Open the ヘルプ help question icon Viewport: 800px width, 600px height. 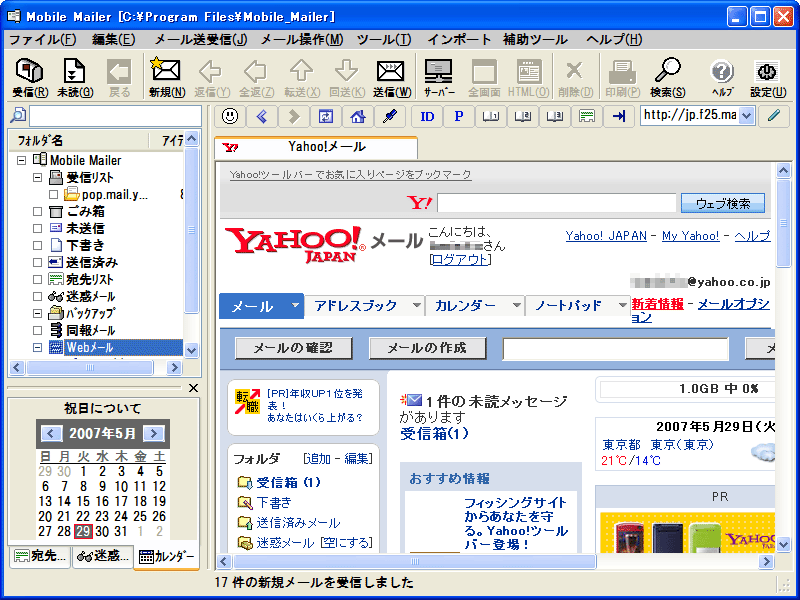click(x=722, y=77)
